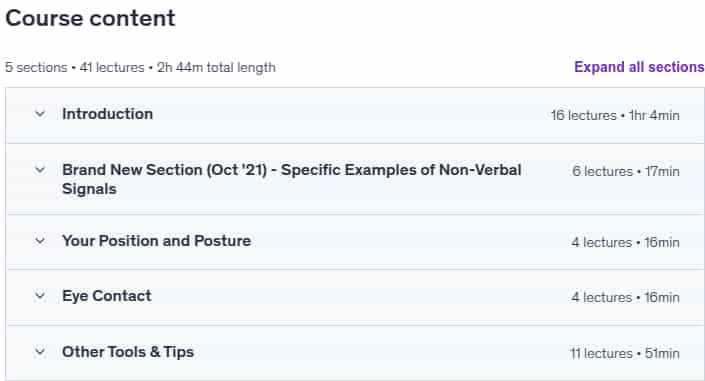Click the 2h 44m total length text
The image size is (705, 381).
[216, 67]
